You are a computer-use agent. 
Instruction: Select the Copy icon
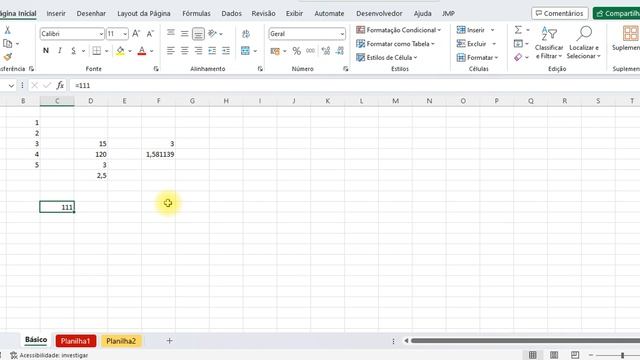coord(7,43)
